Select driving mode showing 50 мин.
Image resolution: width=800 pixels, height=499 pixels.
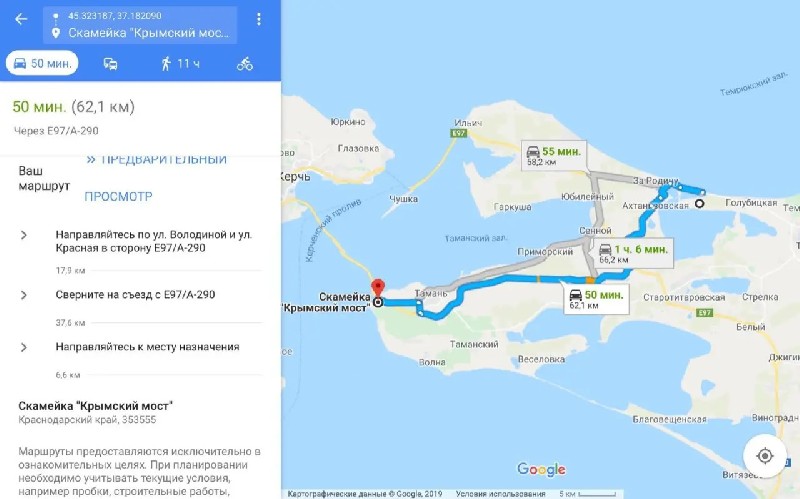(x=42, y=63)
